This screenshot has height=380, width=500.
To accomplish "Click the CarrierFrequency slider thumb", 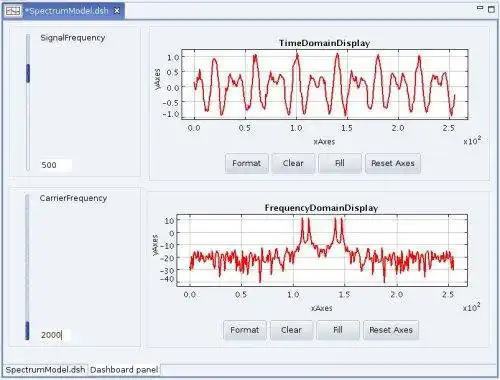I will tap(27, 331).
